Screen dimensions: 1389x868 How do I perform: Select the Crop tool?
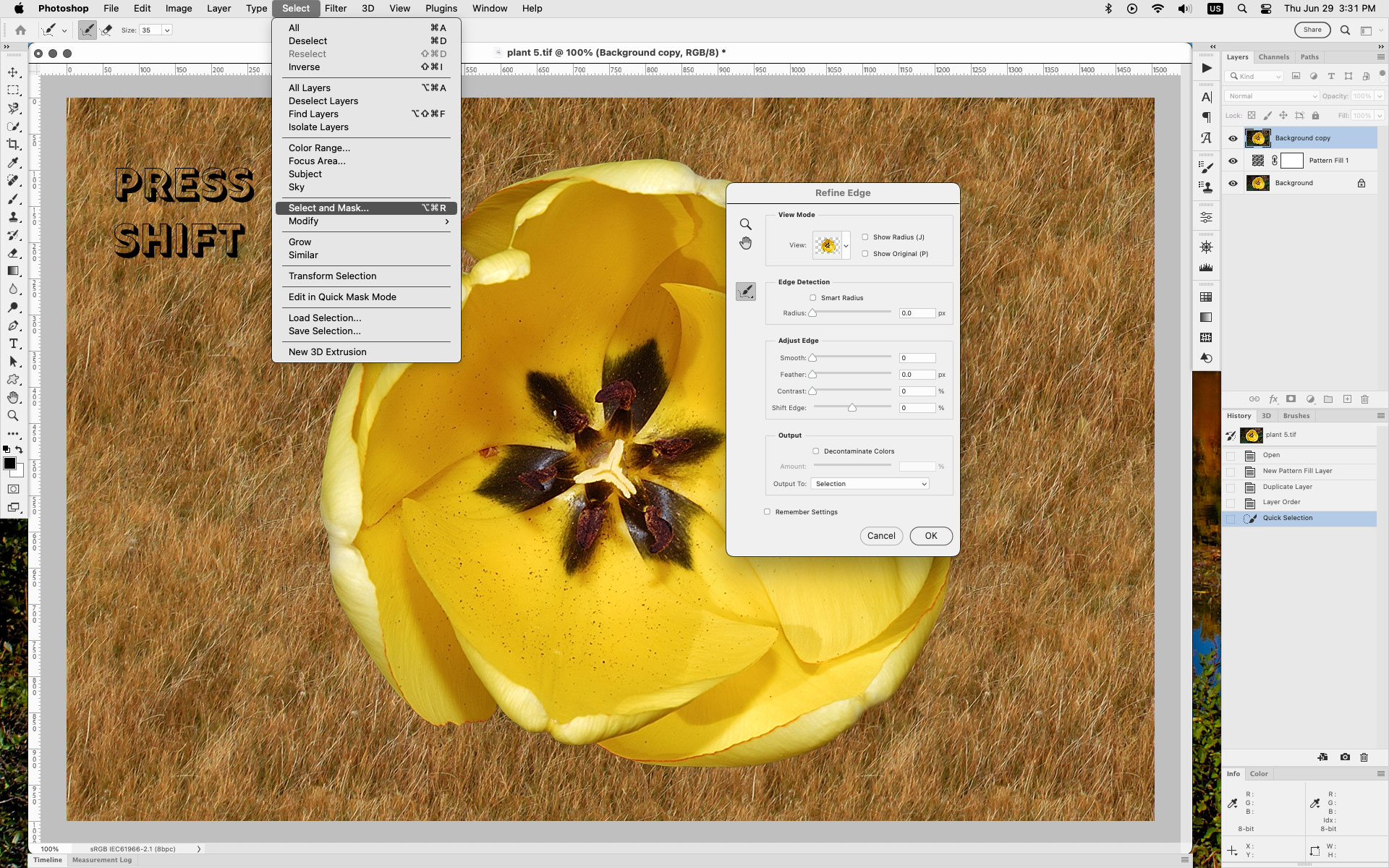pyautogui.click(x=13, y=145)
